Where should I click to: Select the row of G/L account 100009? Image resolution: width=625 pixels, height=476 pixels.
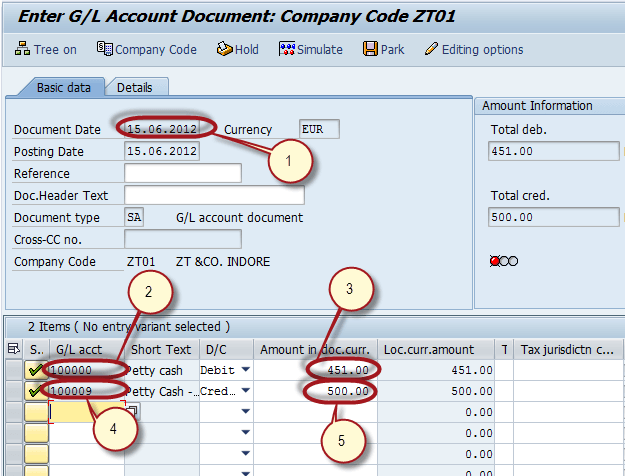(x=12, y=391)
